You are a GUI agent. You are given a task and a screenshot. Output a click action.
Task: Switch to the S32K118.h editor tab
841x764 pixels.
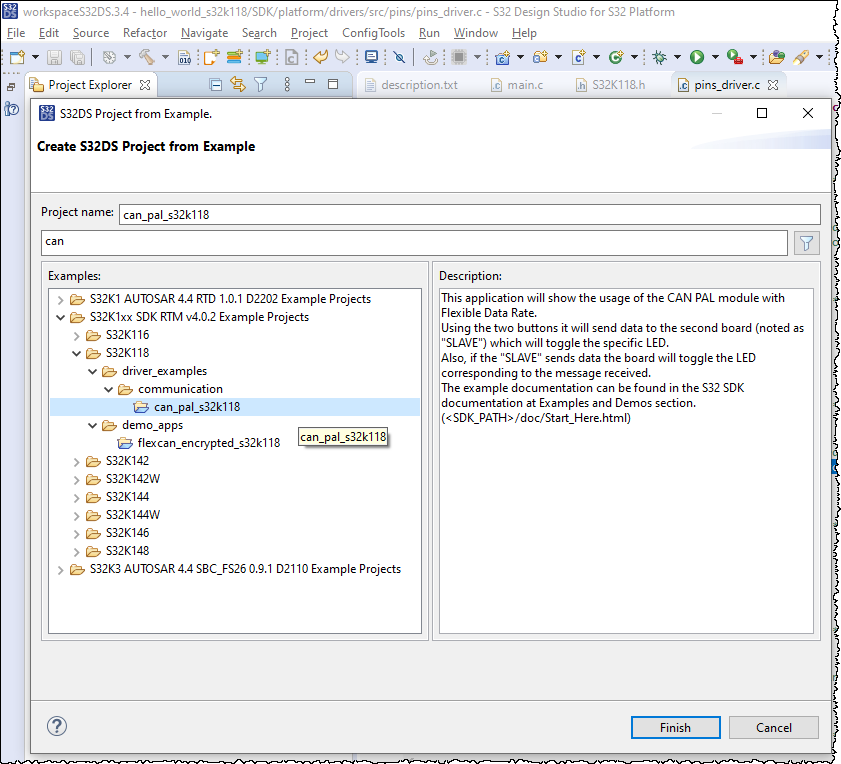611,85
